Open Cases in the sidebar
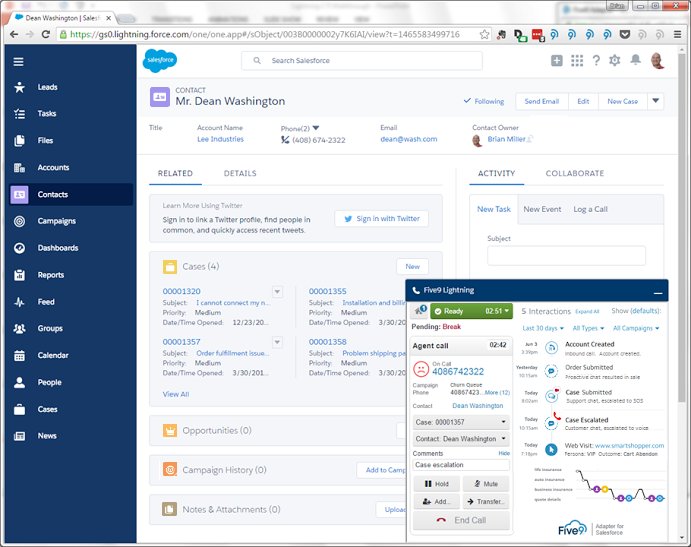The height and width of the screenshot is (547, 691). (47, 409)
